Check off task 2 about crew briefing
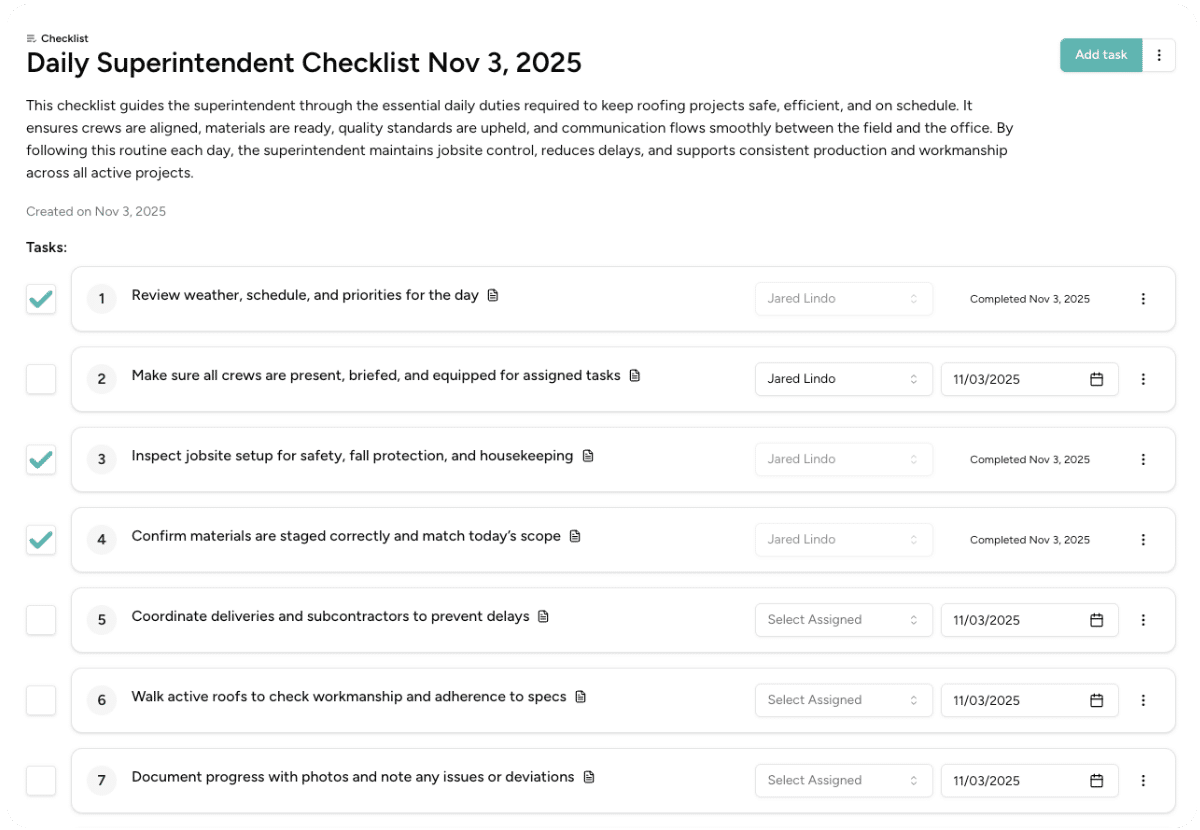Image resolution: width=1200 pixels, height=830 pixels. point(41,379)
